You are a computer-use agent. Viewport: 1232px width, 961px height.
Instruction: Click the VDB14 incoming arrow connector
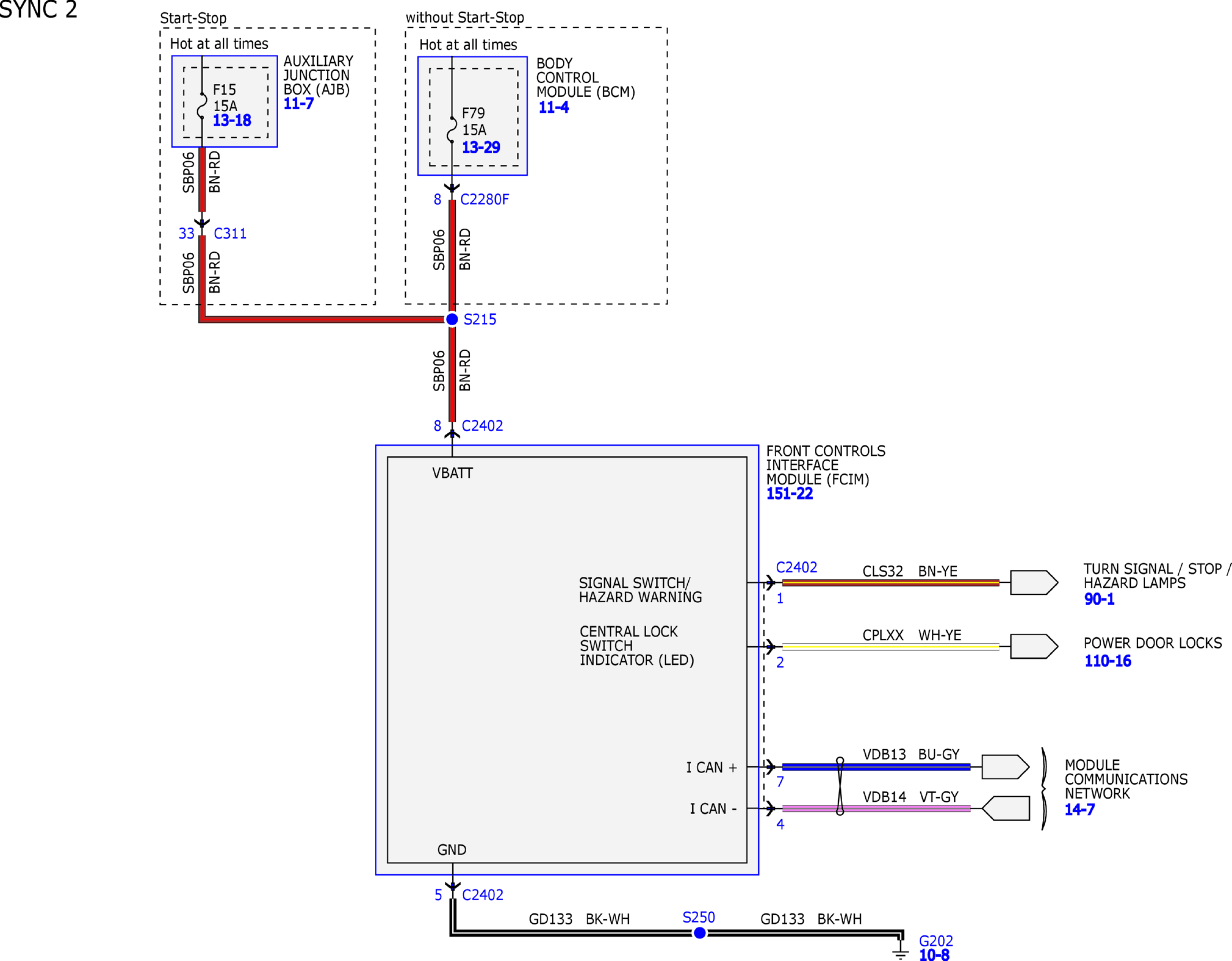tap(1006, 808)
